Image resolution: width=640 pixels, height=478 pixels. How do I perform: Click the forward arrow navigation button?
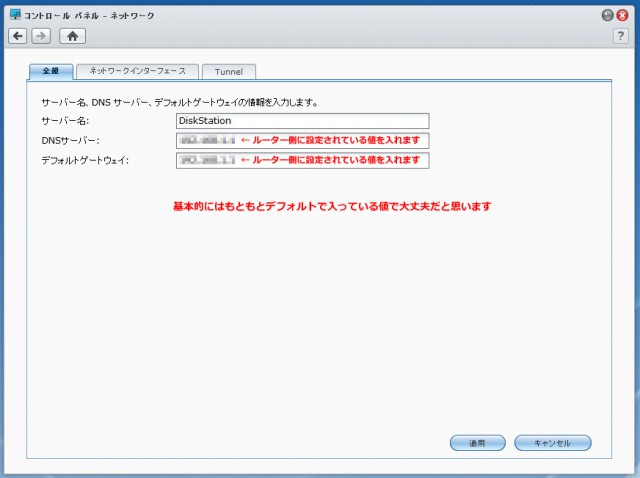pos(40,36)
